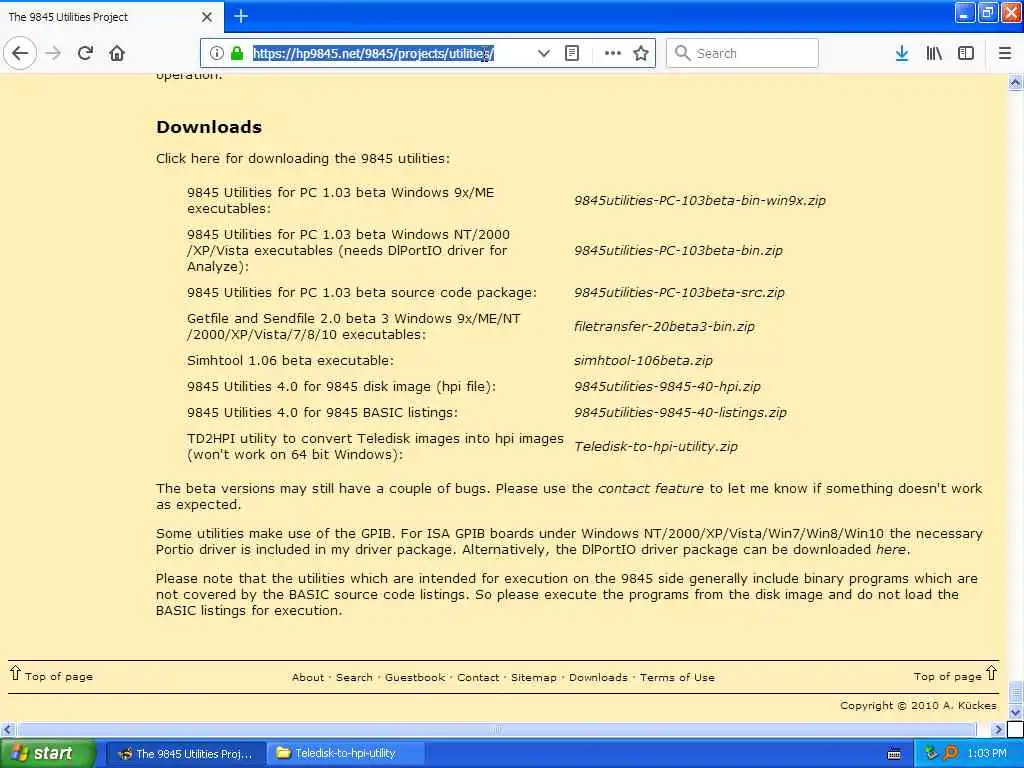Screen dimensions: 1024x768
Task: Download 9845utilities-9845-40-listings.zip
Action: point(680,413)
